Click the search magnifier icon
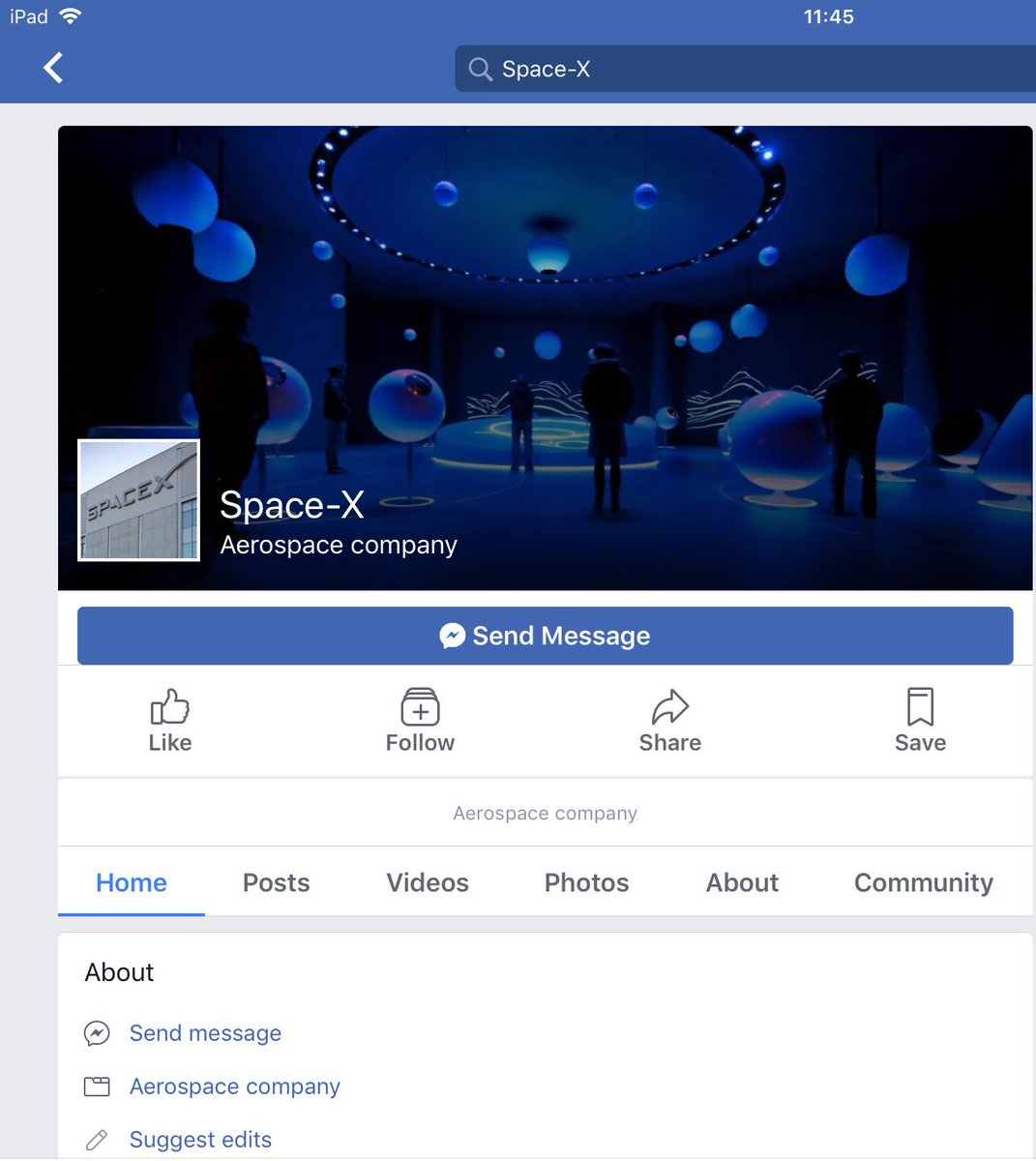This screenshot has height=1161, width=1036. (480, 69)
